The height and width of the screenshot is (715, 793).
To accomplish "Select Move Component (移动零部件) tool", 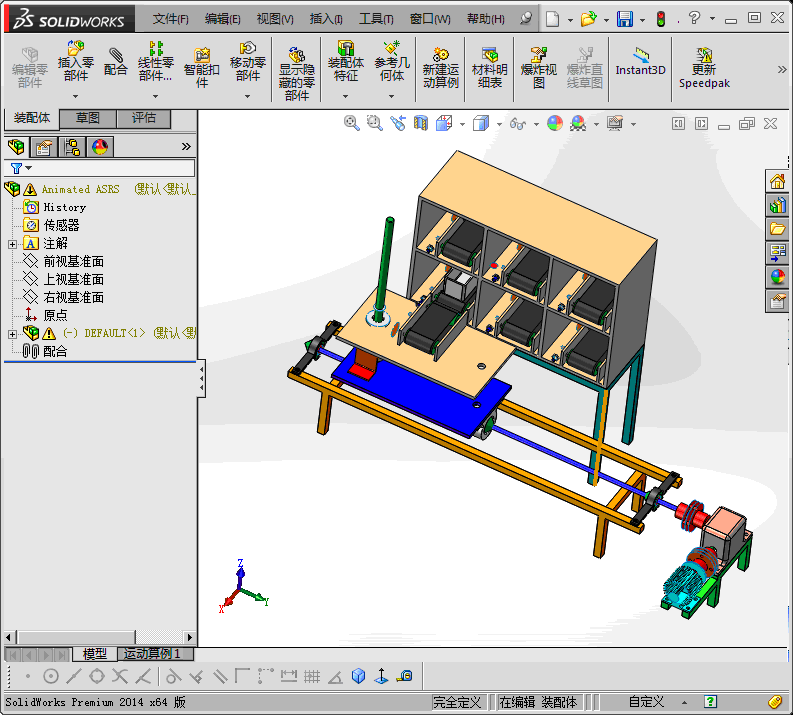I will coord(247,61).
